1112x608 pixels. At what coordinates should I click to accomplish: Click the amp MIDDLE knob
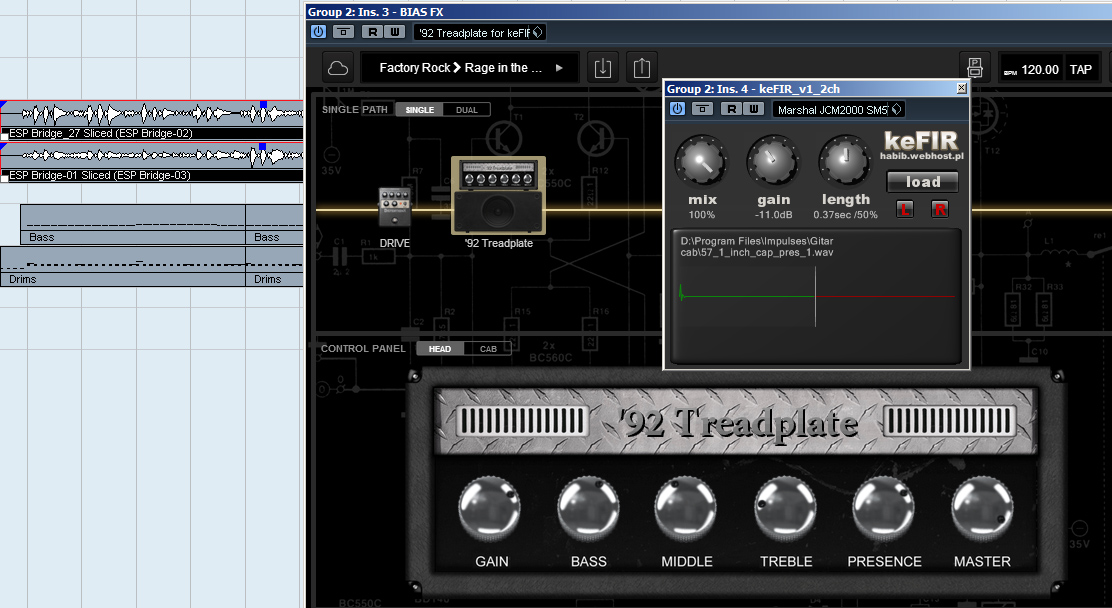[x=686, y=509]
